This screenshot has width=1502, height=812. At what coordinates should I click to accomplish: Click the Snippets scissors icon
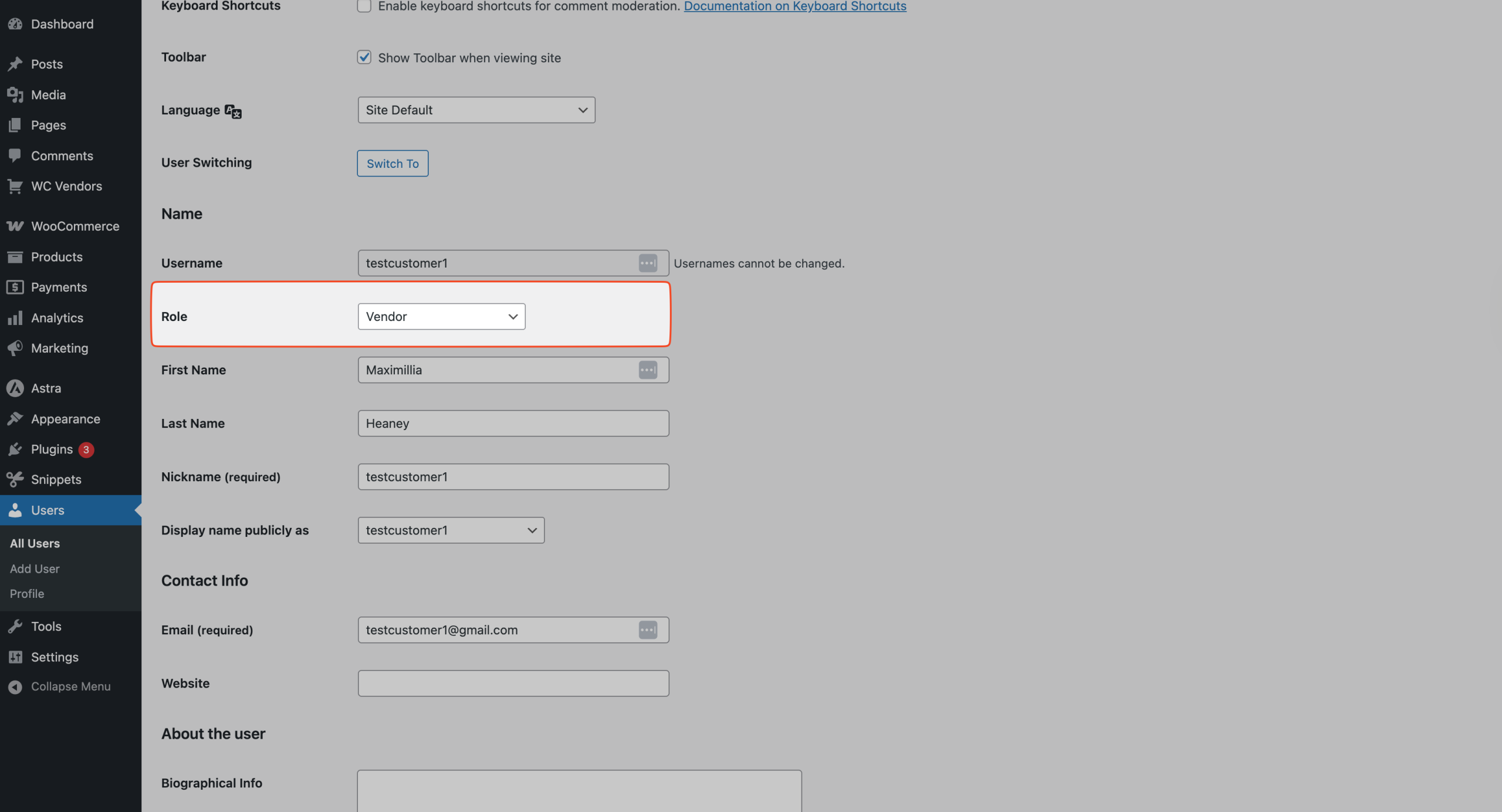(15, 479)
